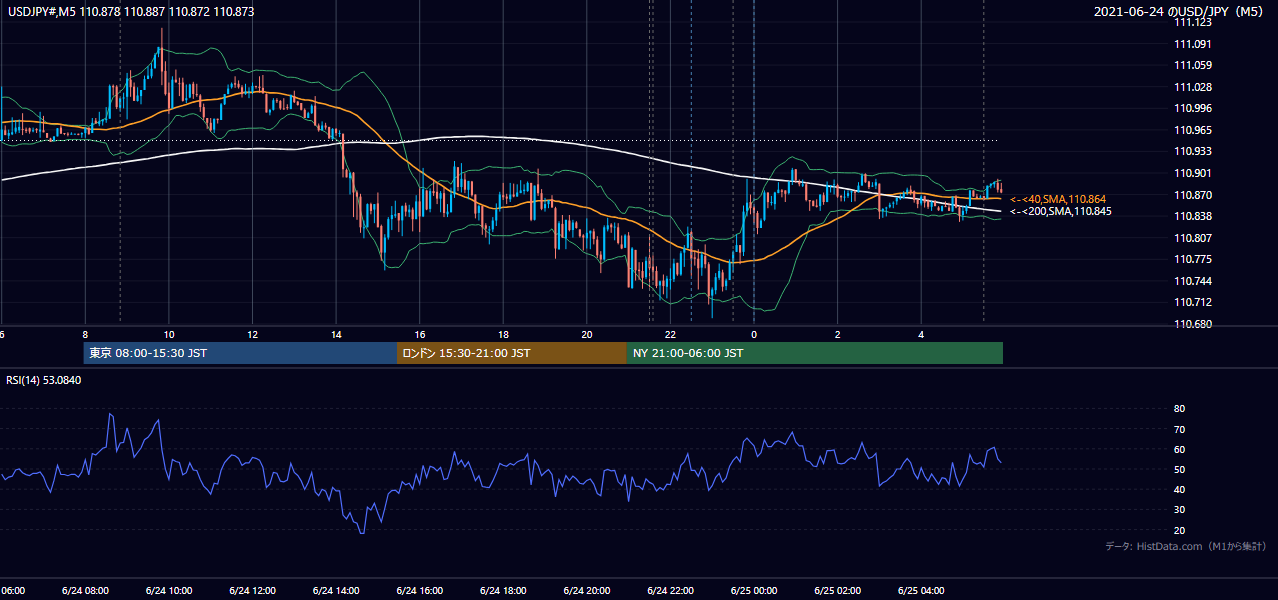1278x600 pixels.
Task: Click the RSI scale value 70
Action: (1179, 429)
